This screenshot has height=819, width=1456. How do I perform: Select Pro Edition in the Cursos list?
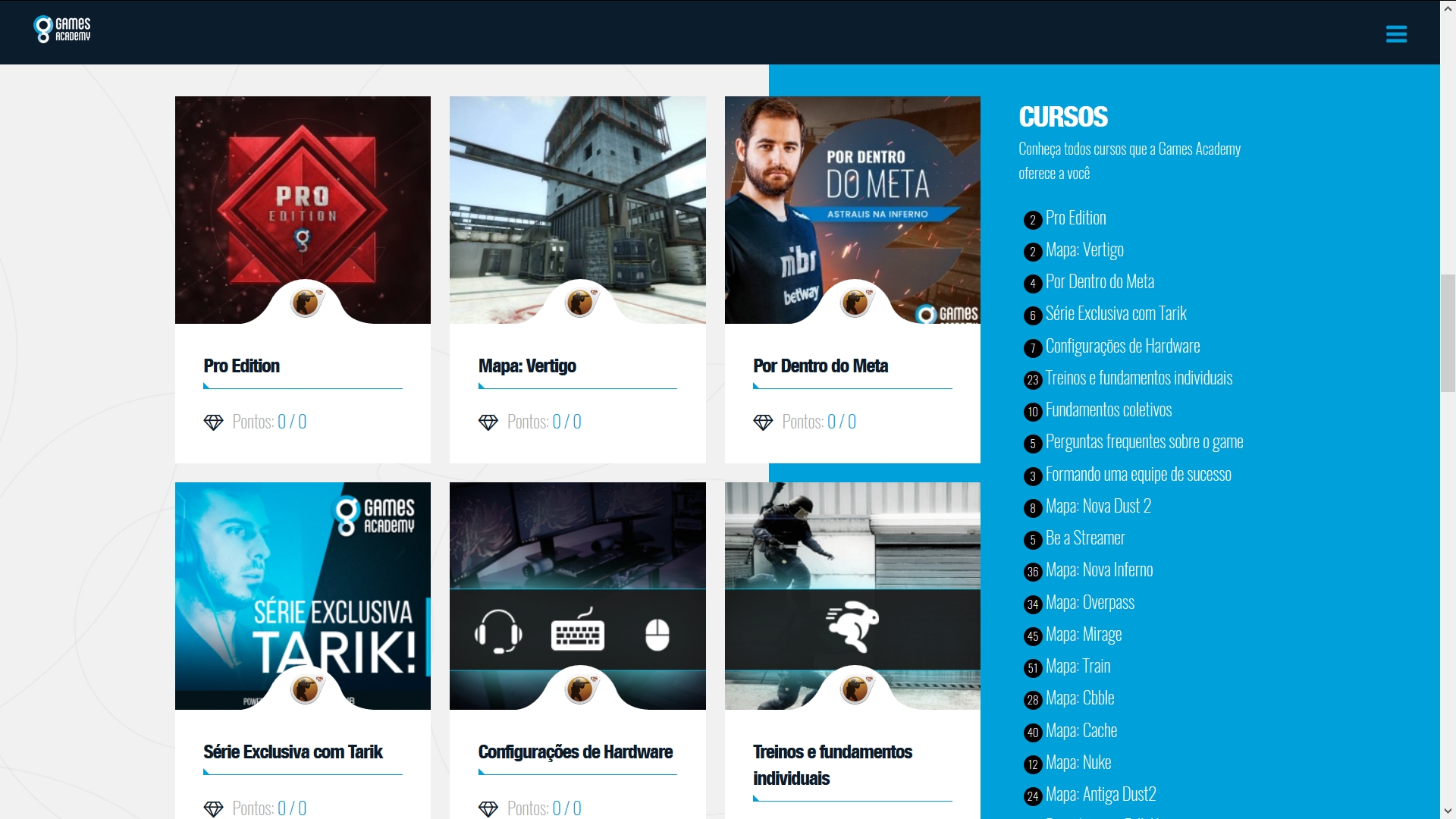(x=1075, y=218)
